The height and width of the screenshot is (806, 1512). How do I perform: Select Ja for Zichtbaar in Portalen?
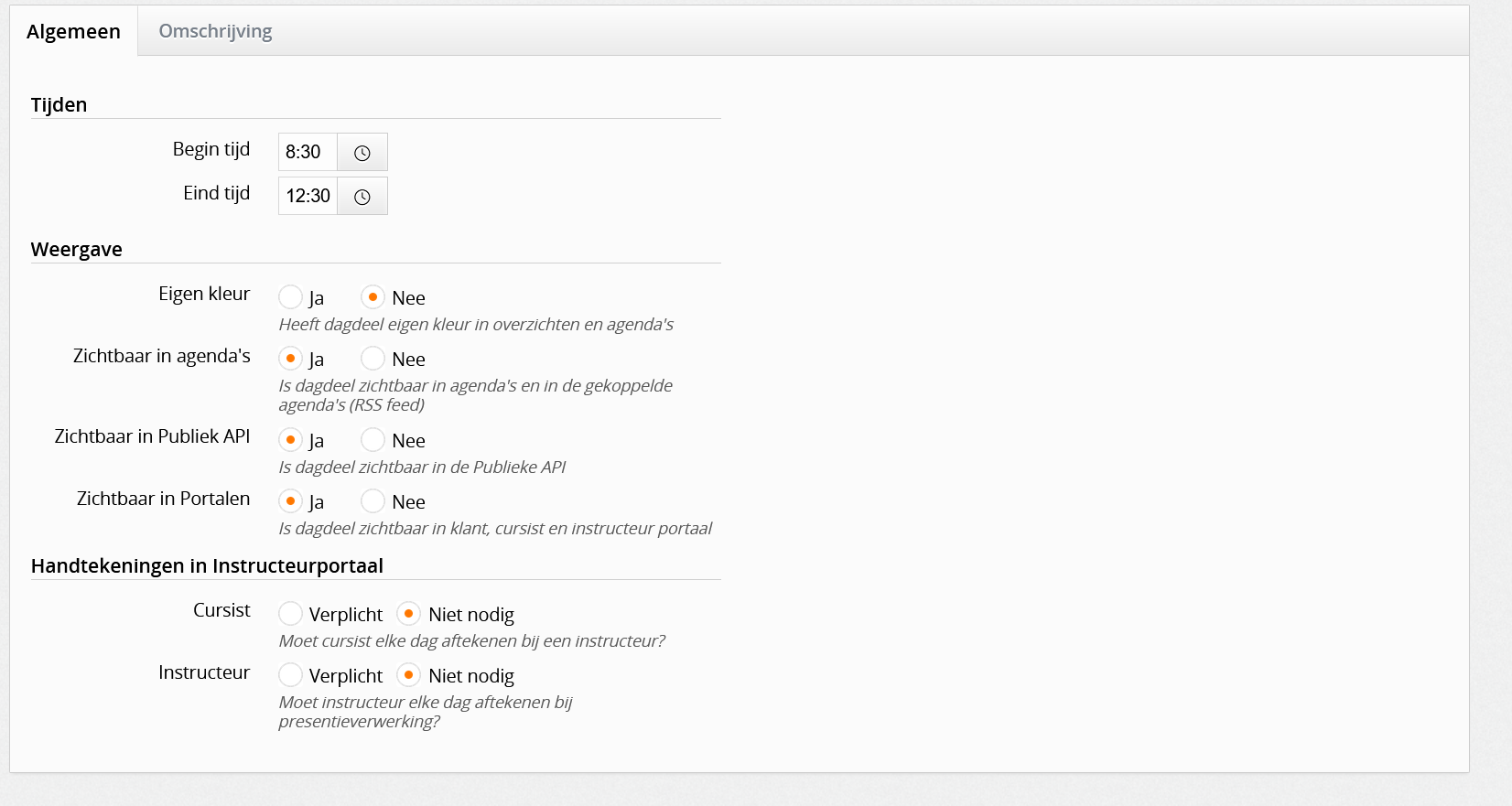coord(290,501)
